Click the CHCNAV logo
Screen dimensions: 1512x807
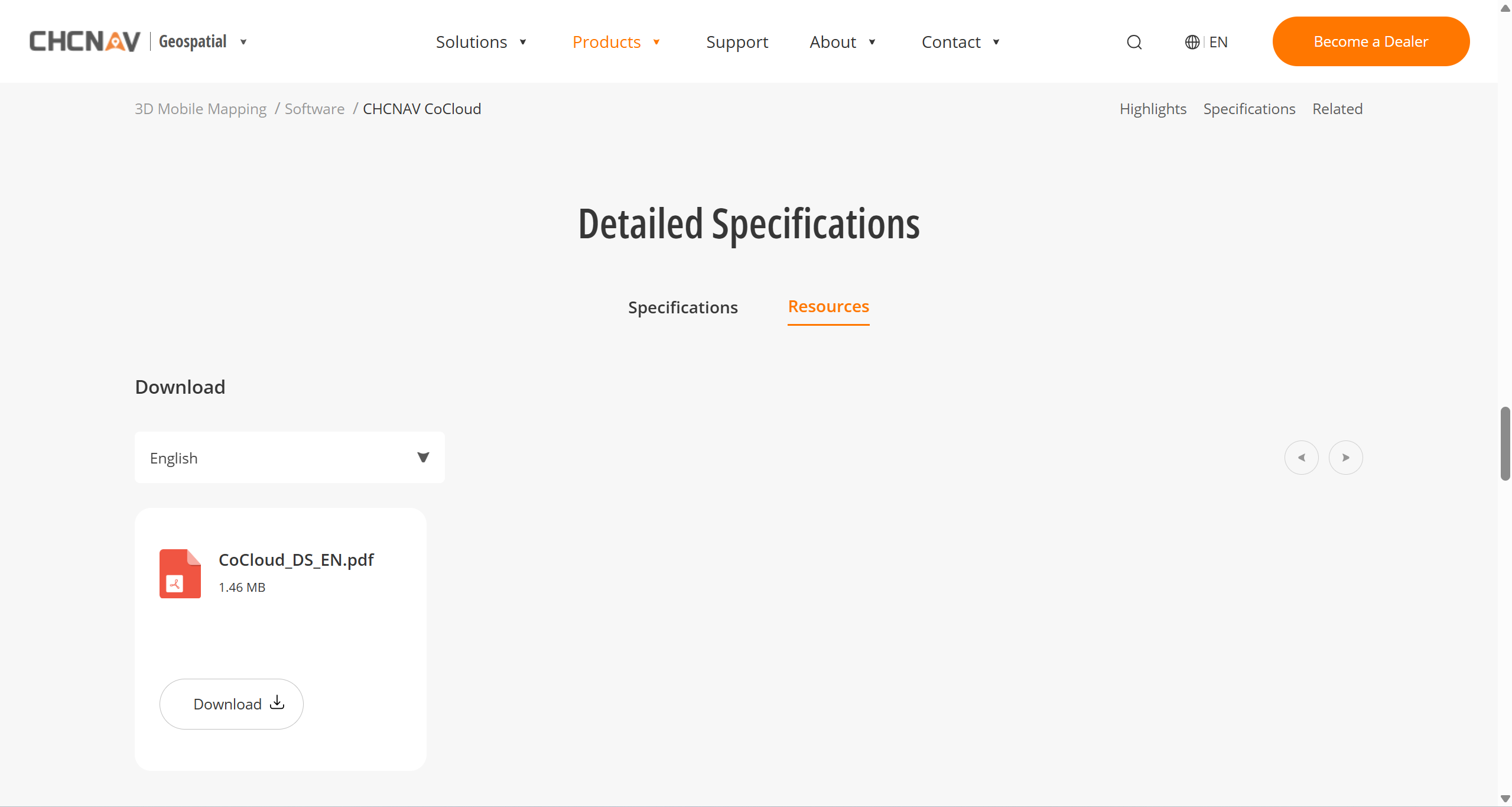(x=84, y=41)
